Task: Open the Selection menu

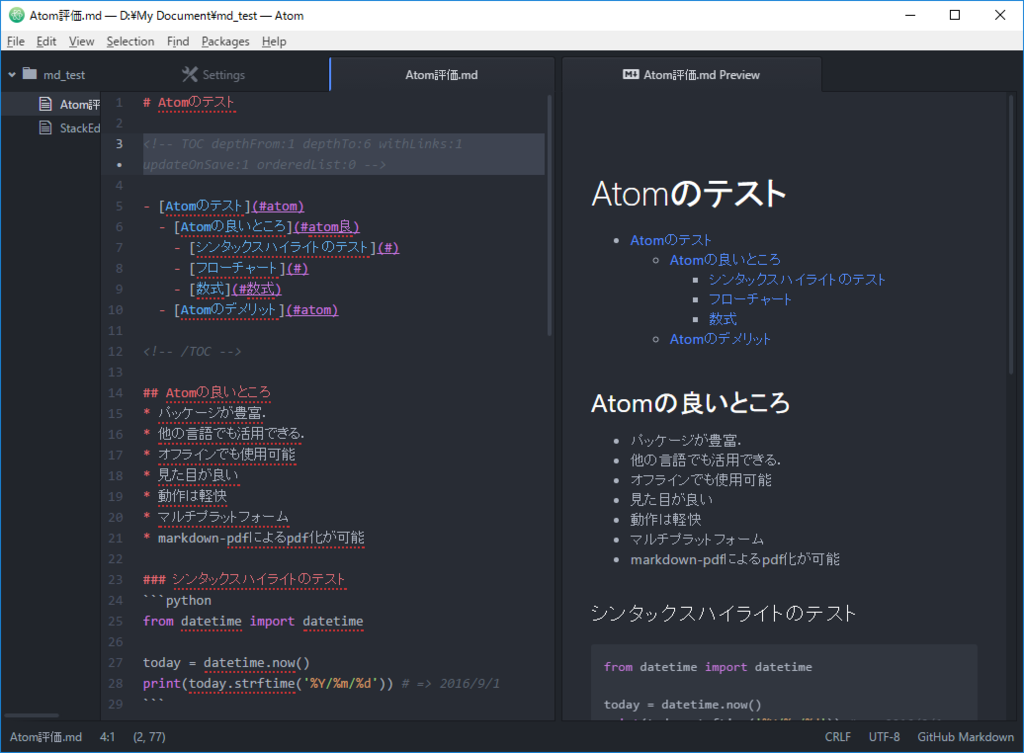Action: tap(130, 41)
